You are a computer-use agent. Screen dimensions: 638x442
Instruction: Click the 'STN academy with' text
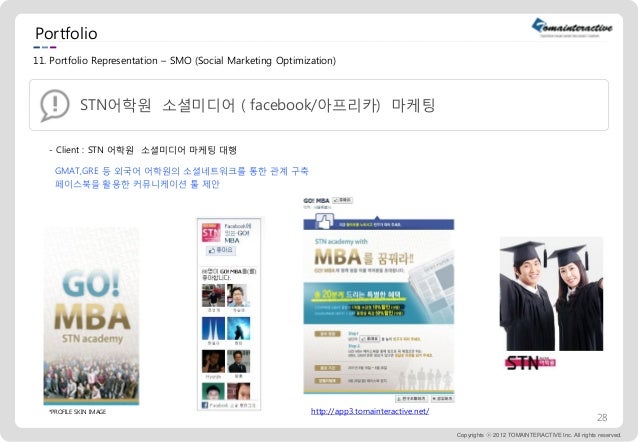[341, 242]
